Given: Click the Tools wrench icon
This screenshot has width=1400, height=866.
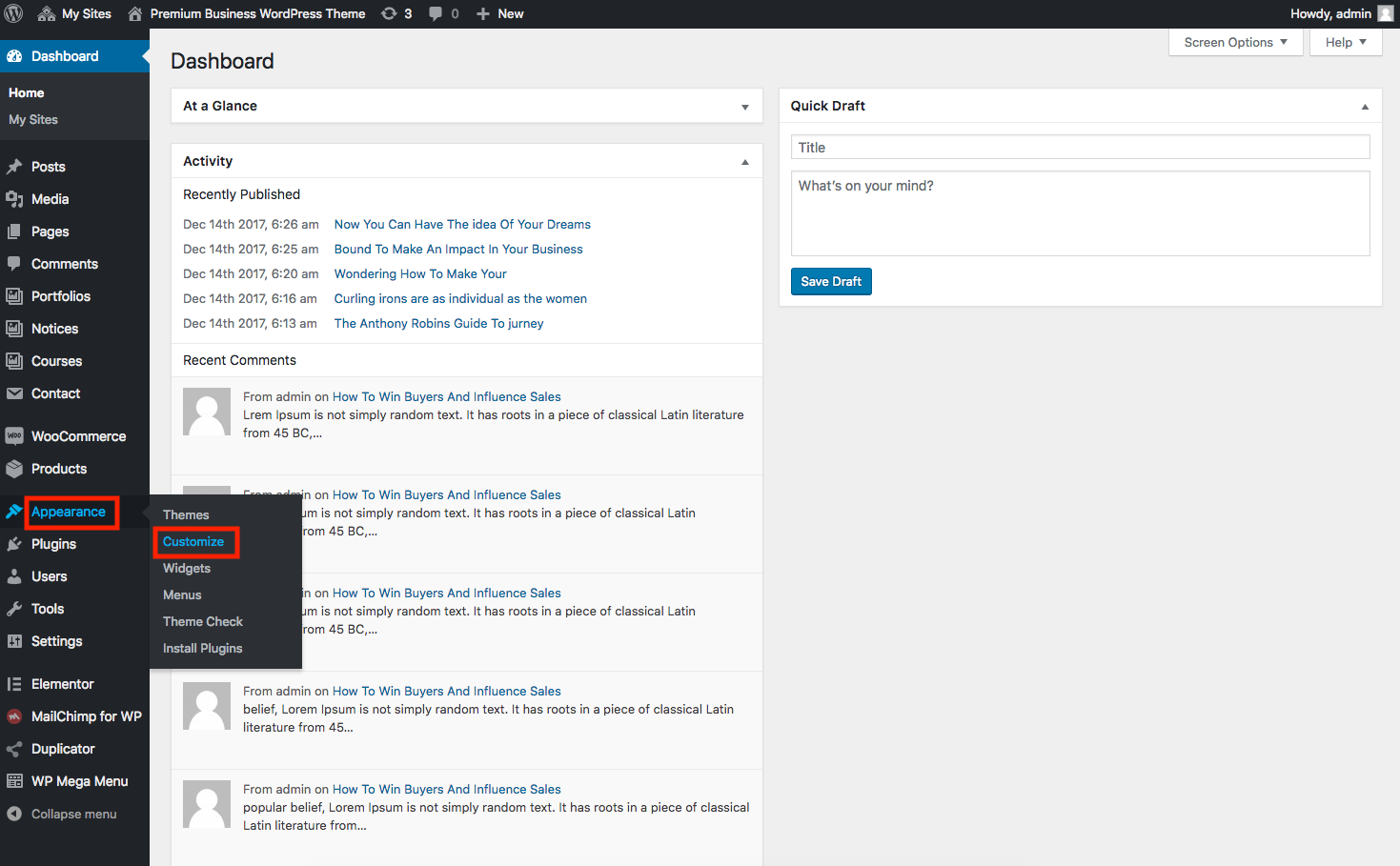Looking at the screenshot, I should coord(14,609).
